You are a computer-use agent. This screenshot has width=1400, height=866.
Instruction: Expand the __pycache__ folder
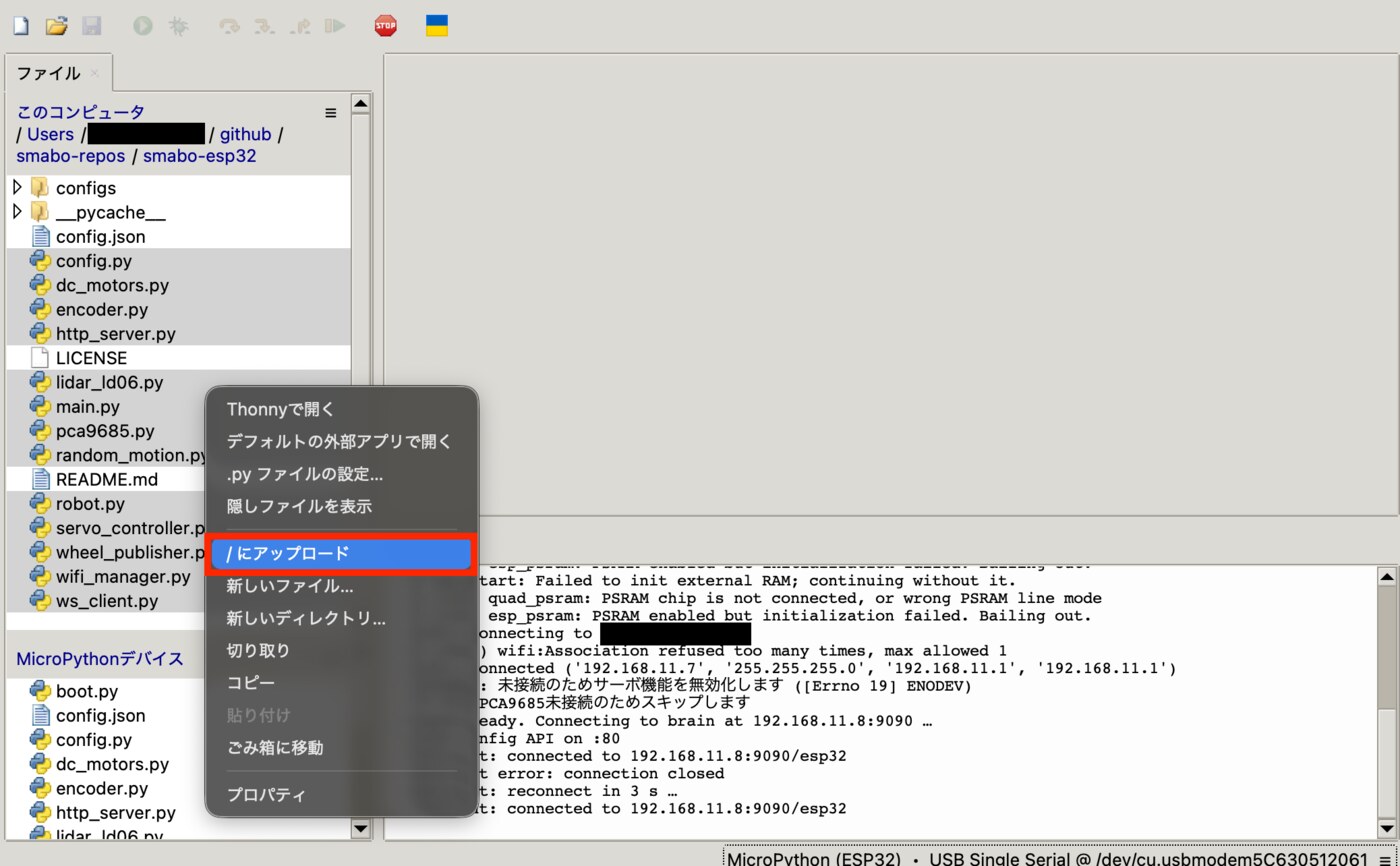[x=17, y=212]
